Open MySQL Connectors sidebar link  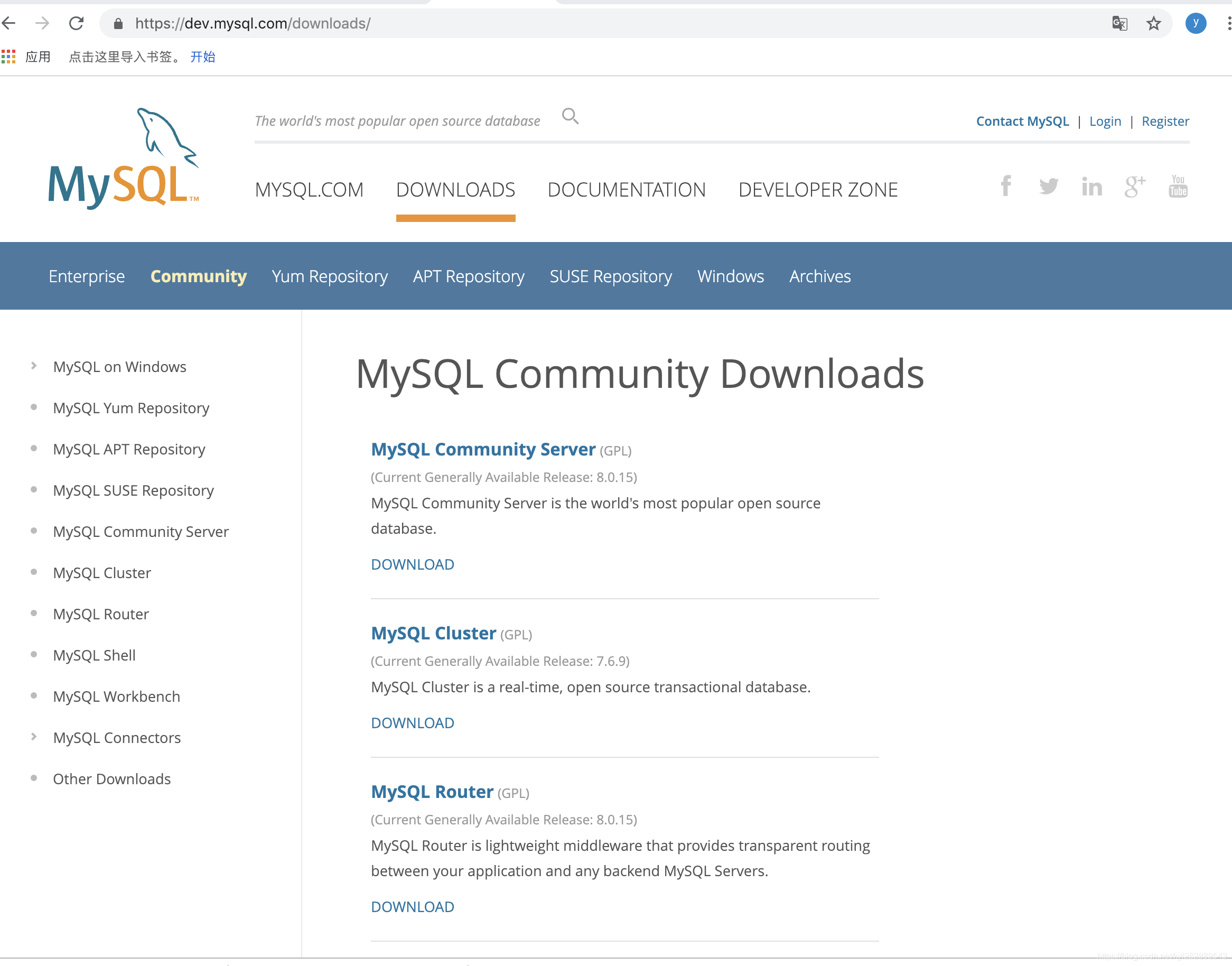tap(116, 738)
